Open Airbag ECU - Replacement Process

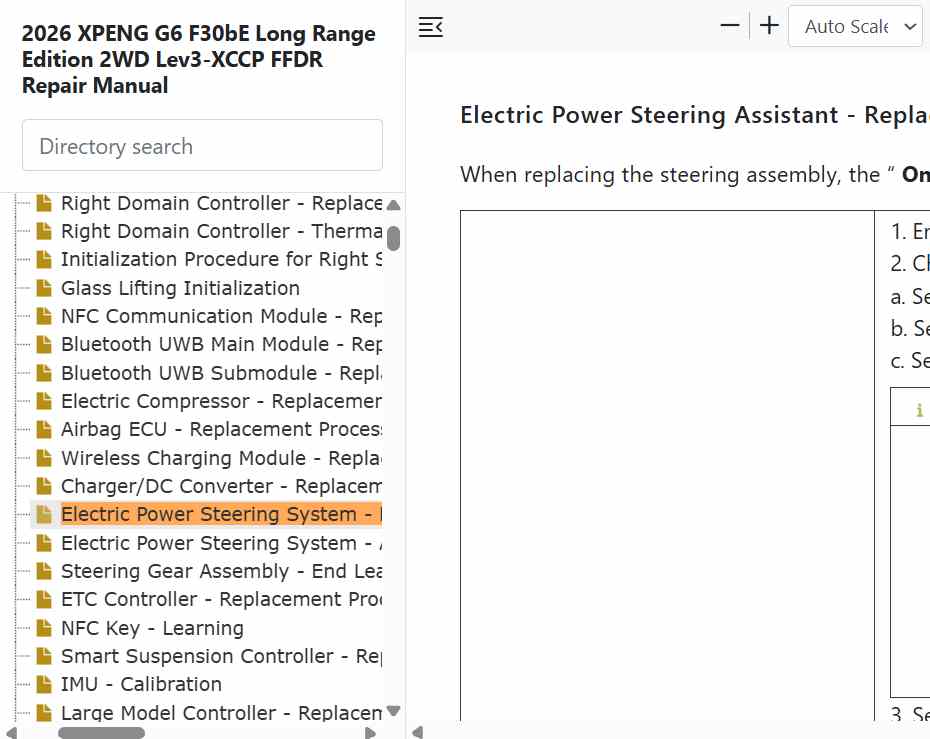221,429
